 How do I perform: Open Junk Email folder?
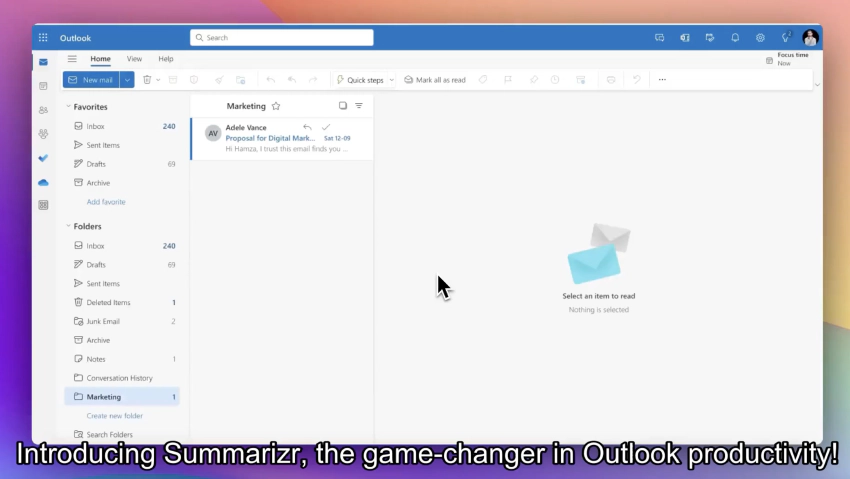[123, 321]
